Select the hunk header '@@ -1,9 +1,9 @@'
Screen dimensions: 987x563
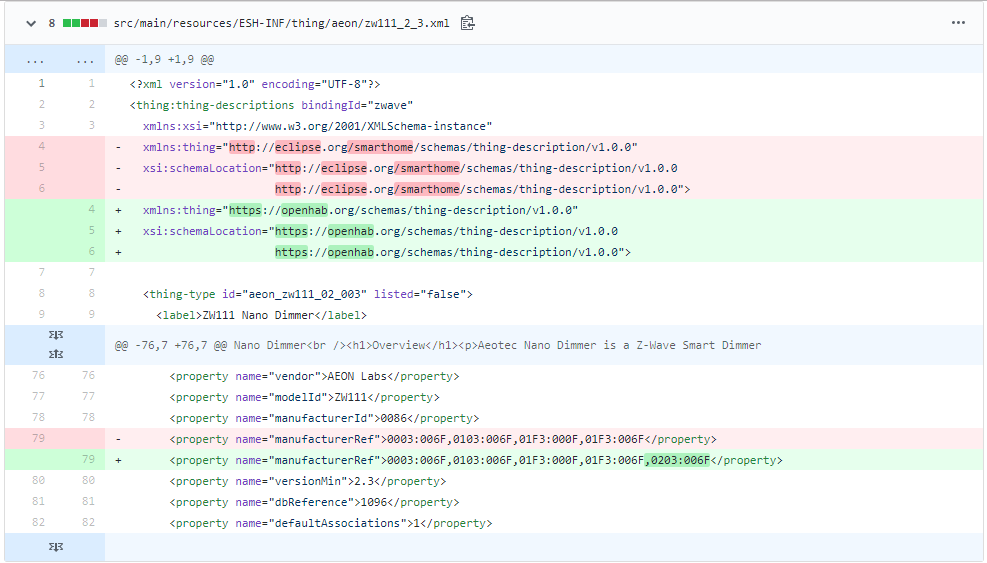[x=164, y=60]
